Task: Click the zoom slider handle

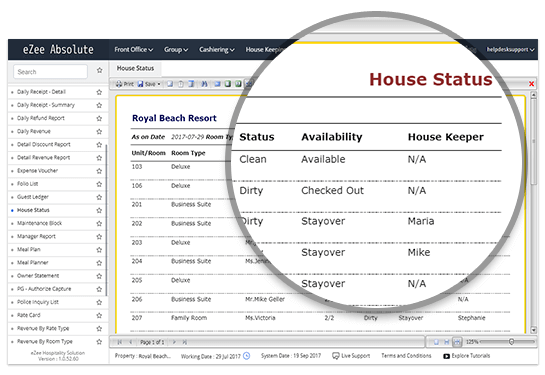Action: click(511, 342)
